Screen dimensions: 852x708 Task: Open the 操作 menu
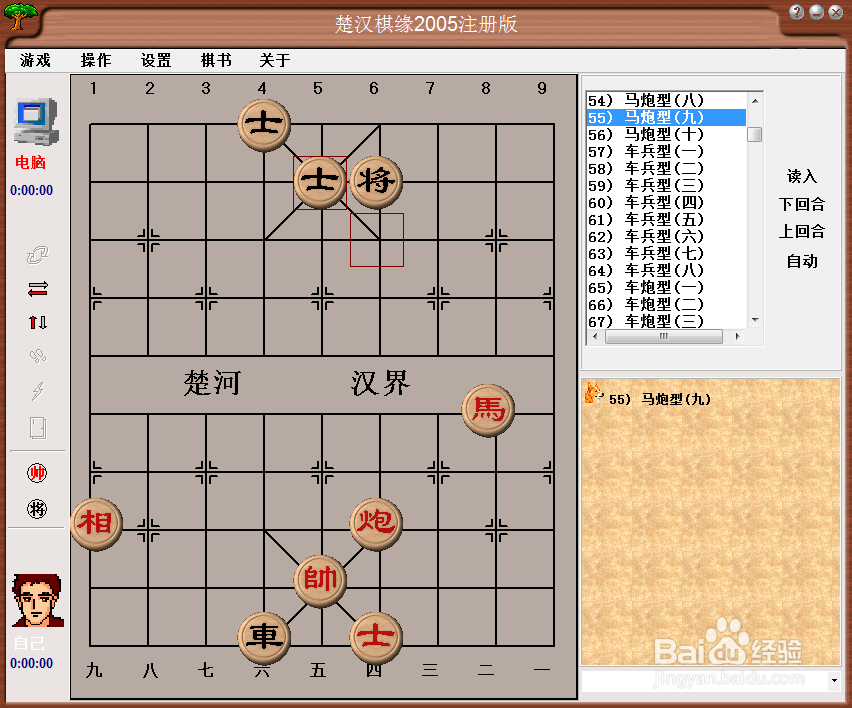point(96,60)
